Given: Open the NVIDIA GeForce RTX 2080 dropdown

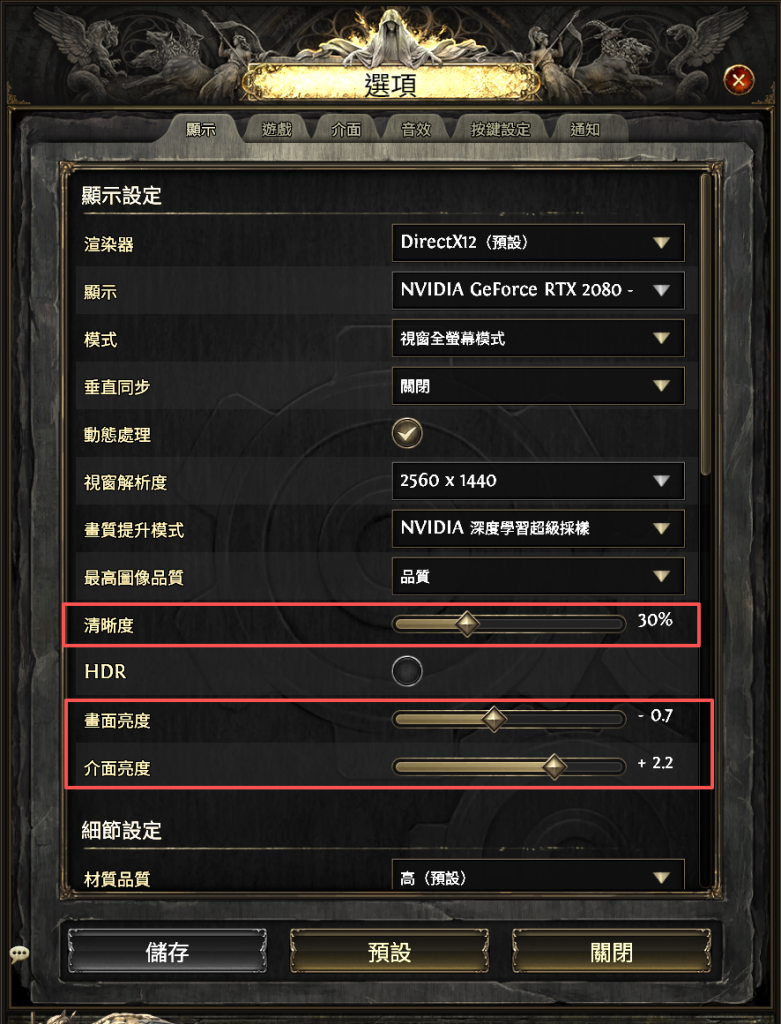Looking at the screenshot, I should point(538,290).
